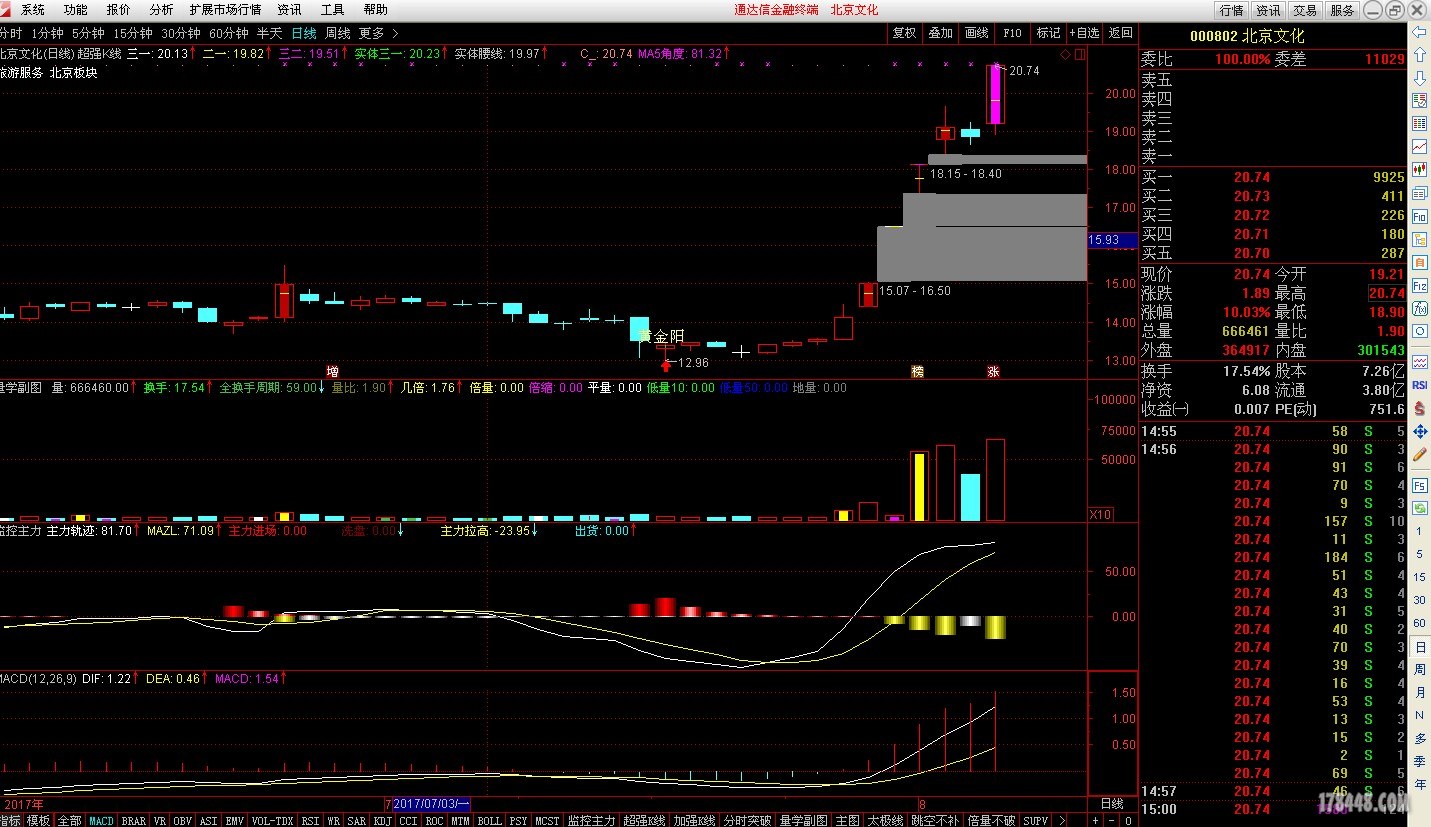Select the 5 minute sidebar period

point(1419,554)
